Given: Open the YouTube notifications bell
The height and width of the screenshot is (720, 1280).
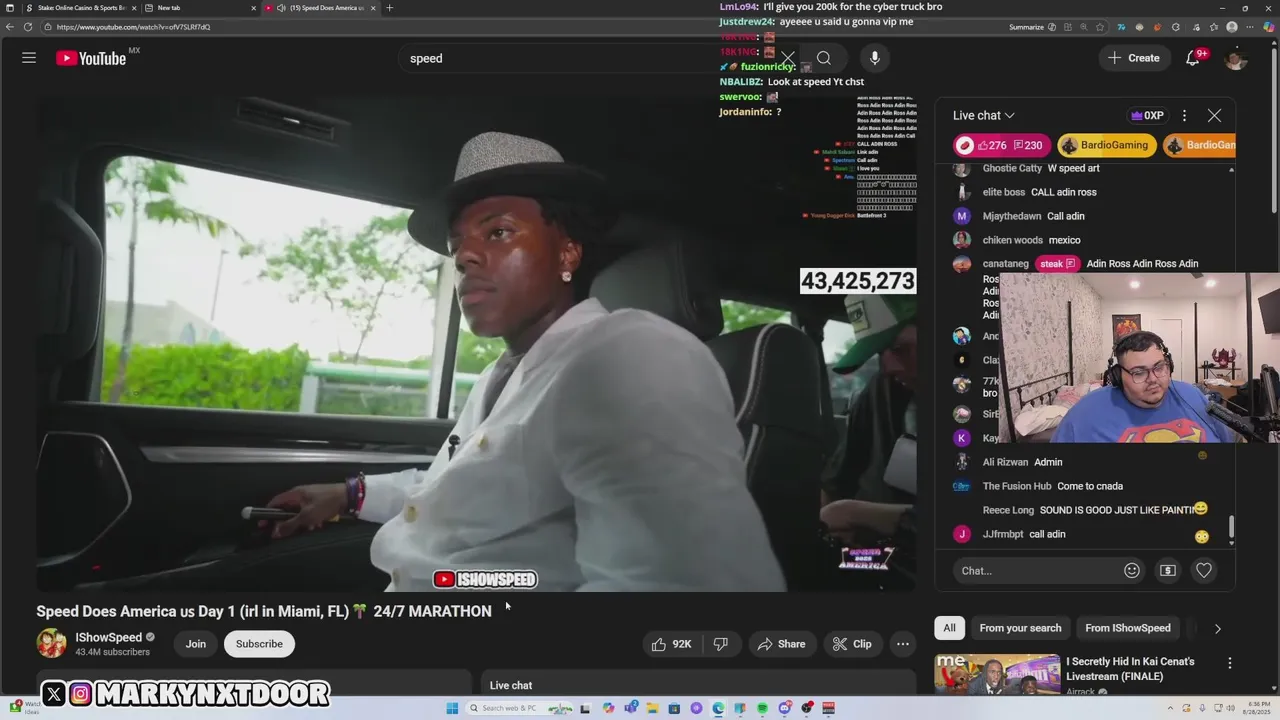Looking at the screenshot, I should coord(1192,58).
